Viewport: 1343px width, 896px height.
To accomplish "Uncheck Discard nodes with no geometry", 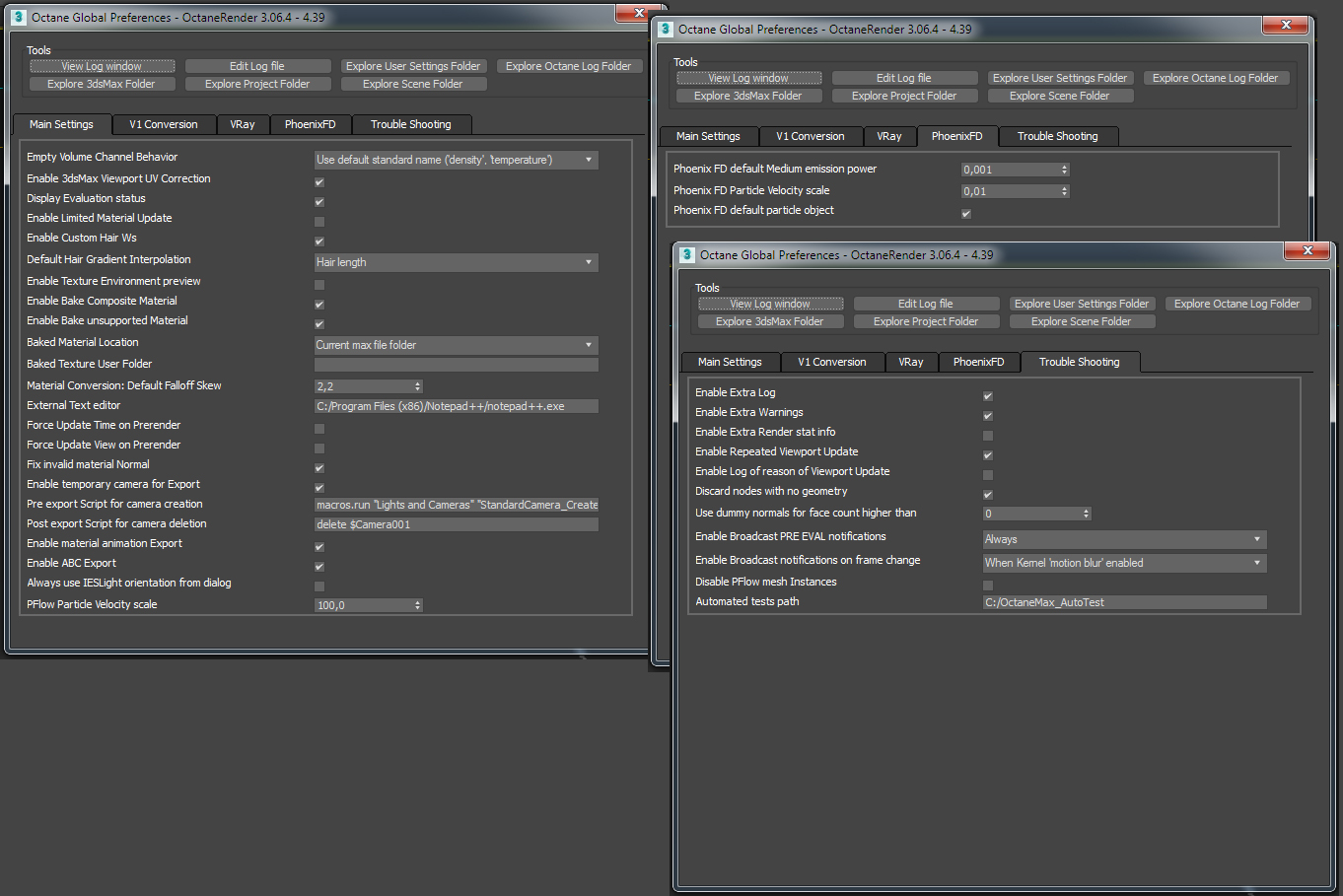I will click(x=988, y=495).
